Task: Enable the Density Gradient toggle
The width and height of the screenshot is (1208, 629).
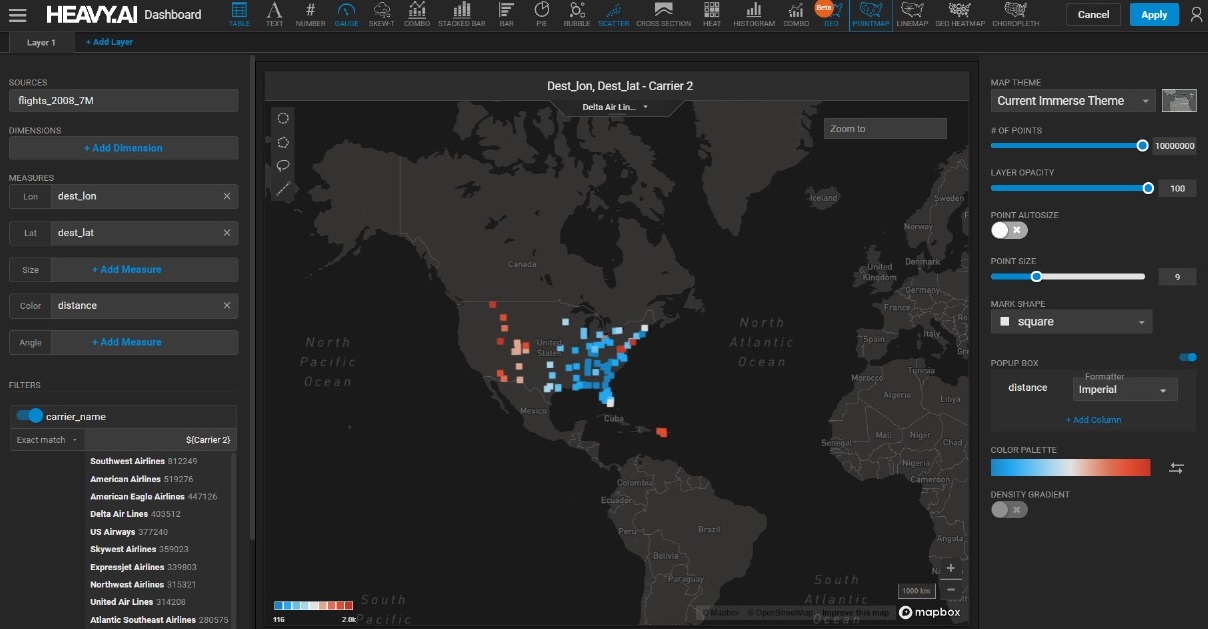Action: [x=1009, y=510]
